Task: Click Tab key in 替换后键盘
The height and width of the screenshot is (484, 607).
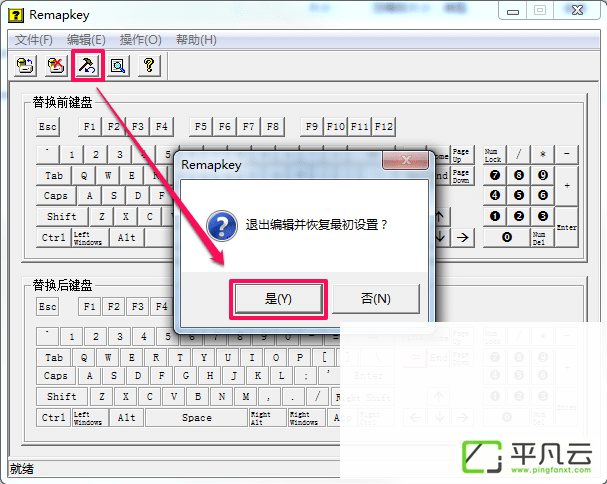Action: (x=54, y=357)
